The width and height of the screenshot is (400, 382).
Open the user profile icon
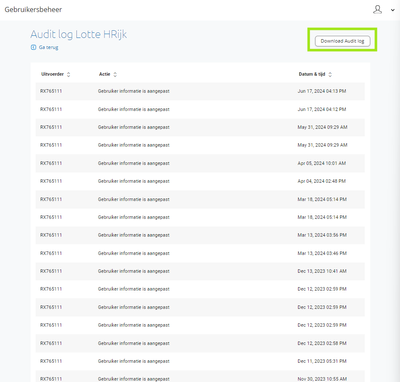377,9
